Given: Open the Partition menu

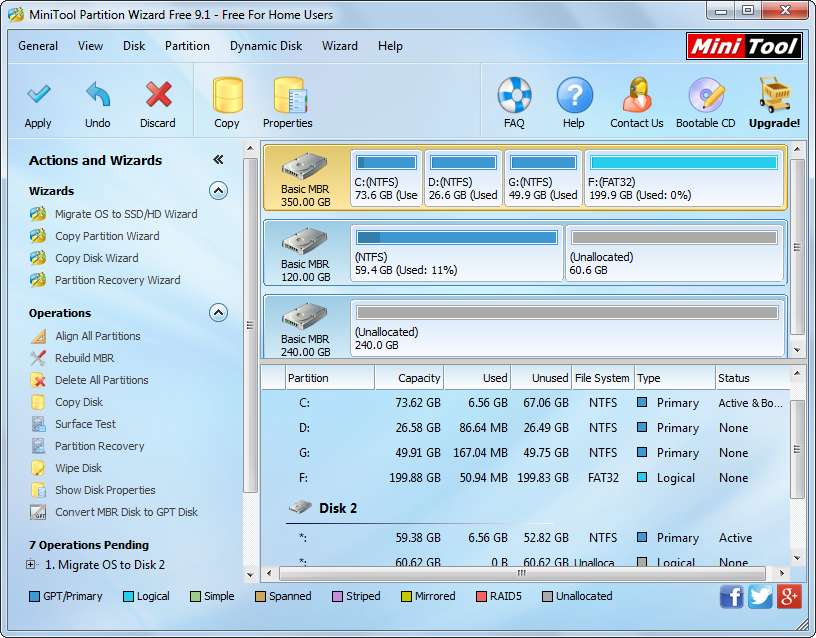Looking at the screenshot, I should [x=187, y=46].
